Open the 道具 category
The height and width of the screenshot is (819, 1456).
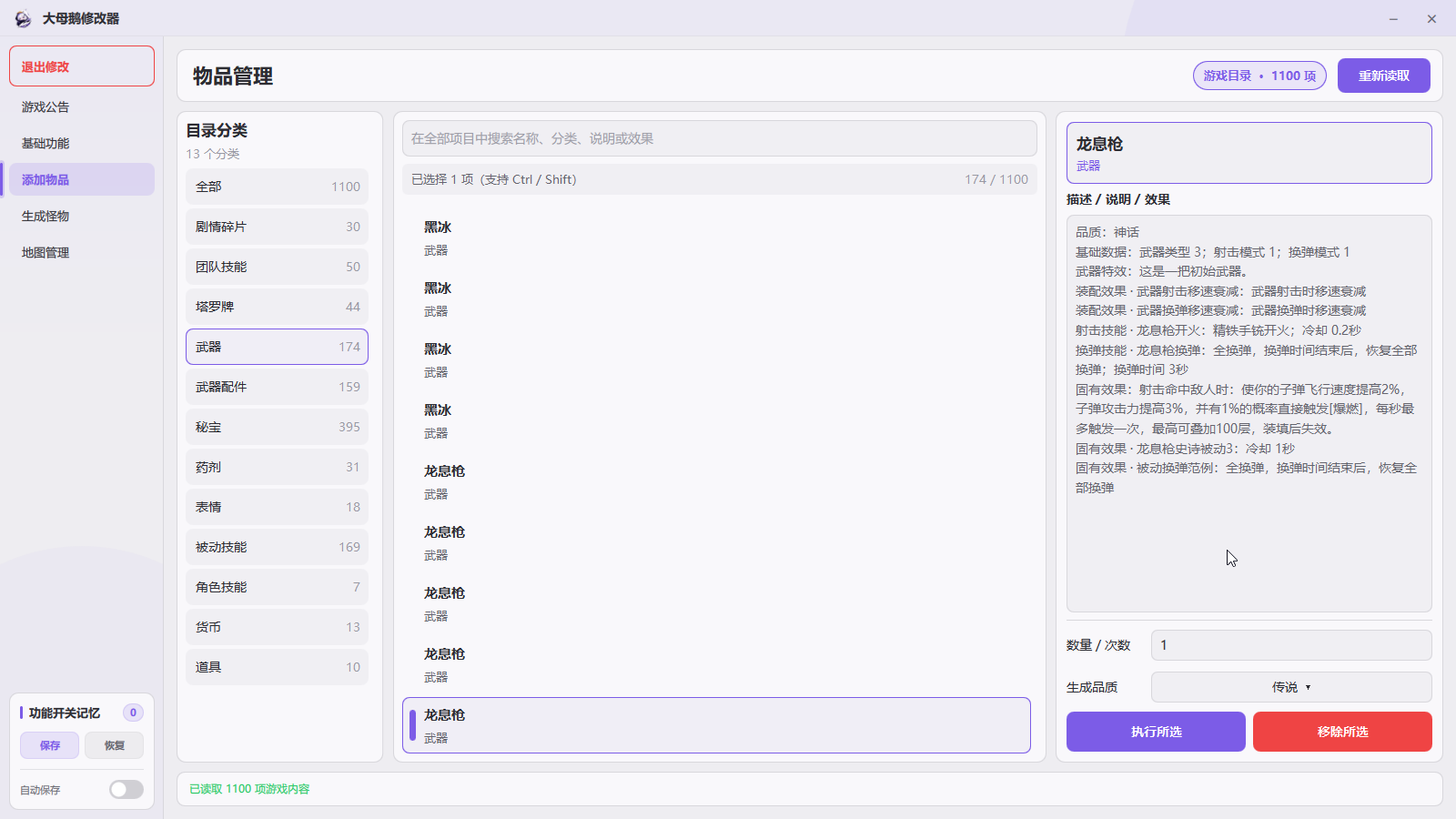click(x=277, y=667)
